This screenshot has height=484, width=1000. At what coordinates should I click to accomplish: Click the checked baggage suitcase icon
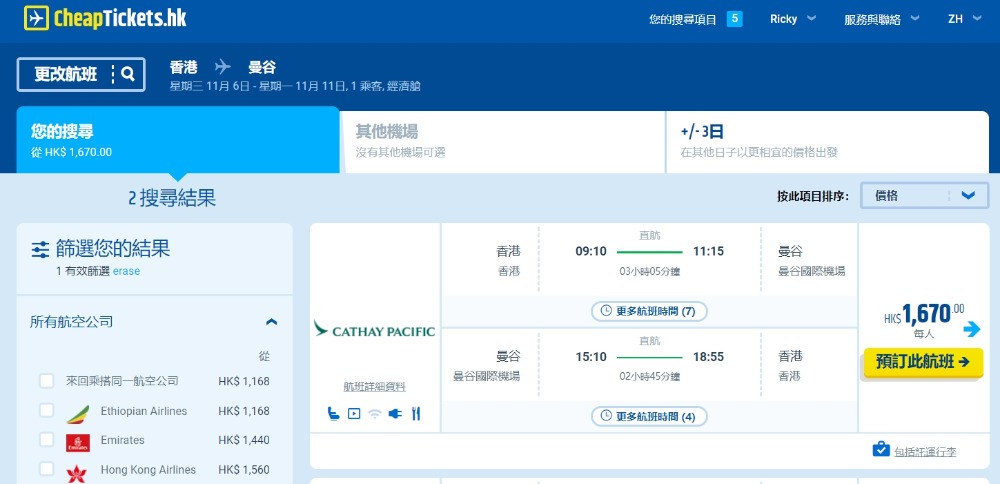(x=880, y=450)
